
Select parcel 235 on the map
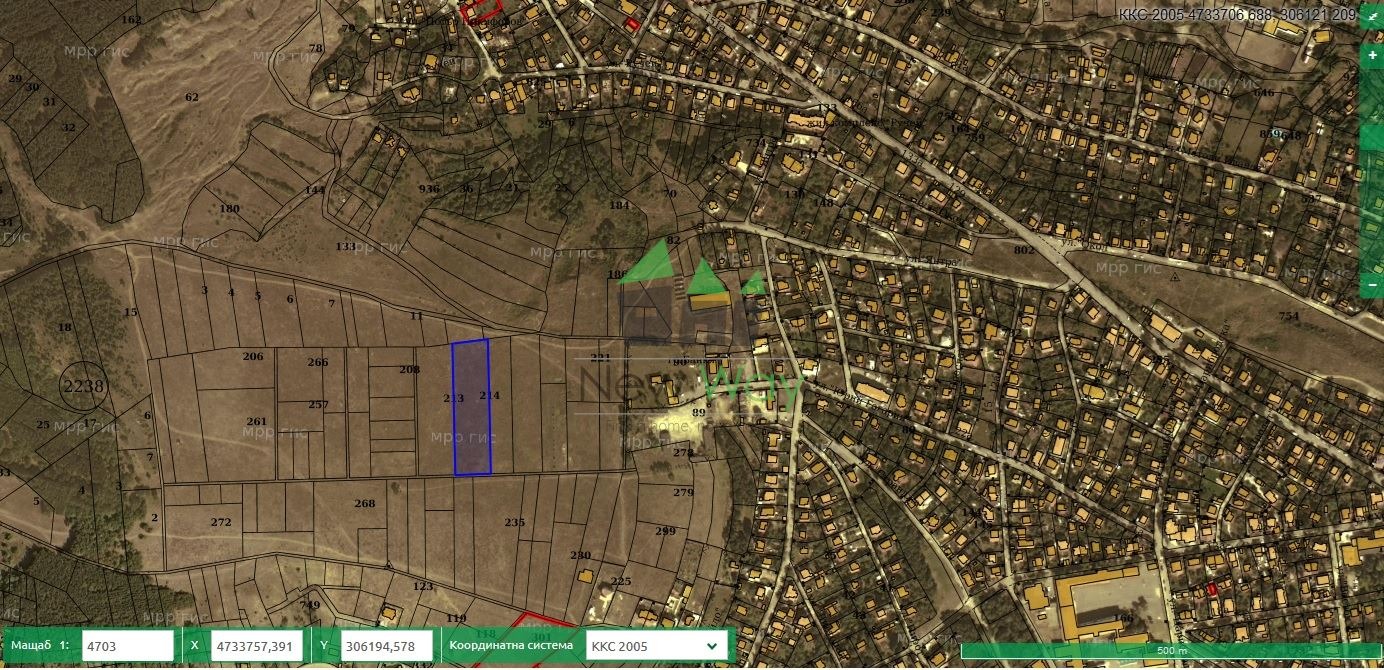coord(514,522)
